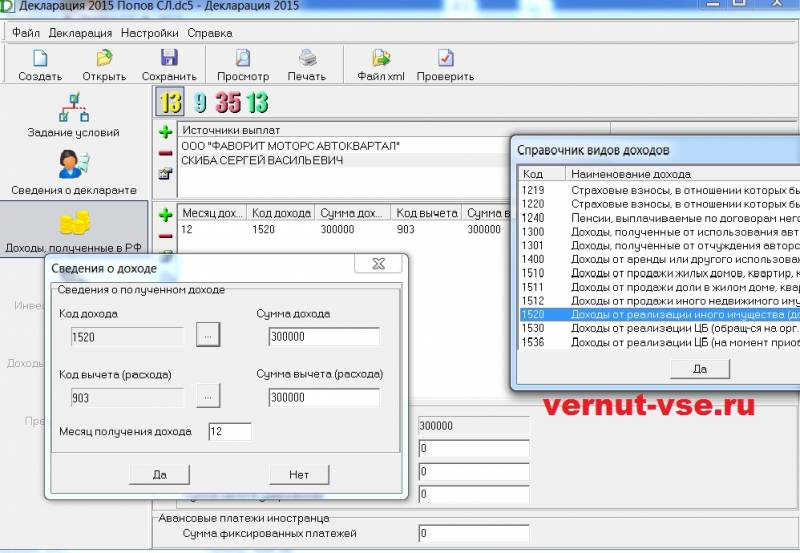Select the 9 percent tax rate
800x553 pixels.
[x=199, y=103]
